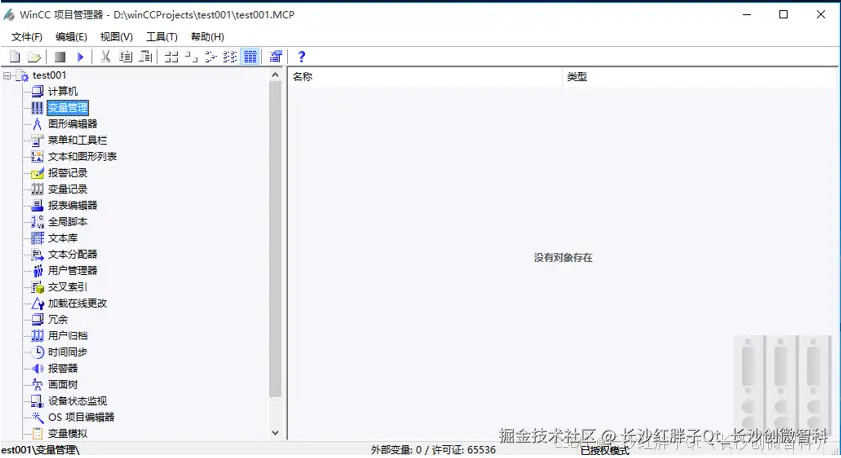Click the New project toolbar icon
The image size is (841, 458).
point(15,56)
